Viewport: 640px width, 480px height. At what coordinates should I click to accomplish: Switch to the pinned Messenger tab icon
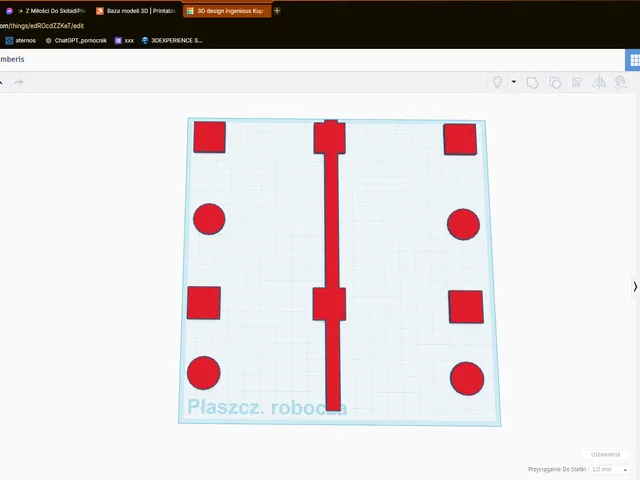9,11
